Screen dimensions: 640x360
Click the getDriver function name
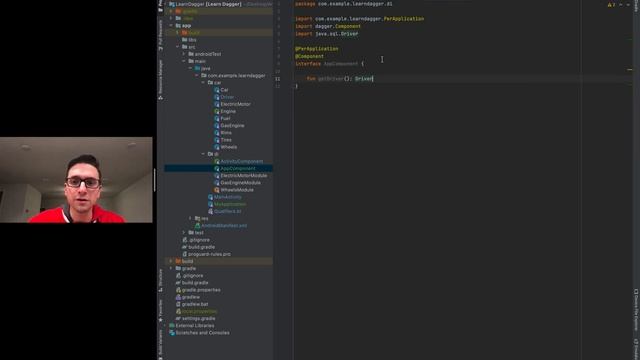click(x=331, y=78)
